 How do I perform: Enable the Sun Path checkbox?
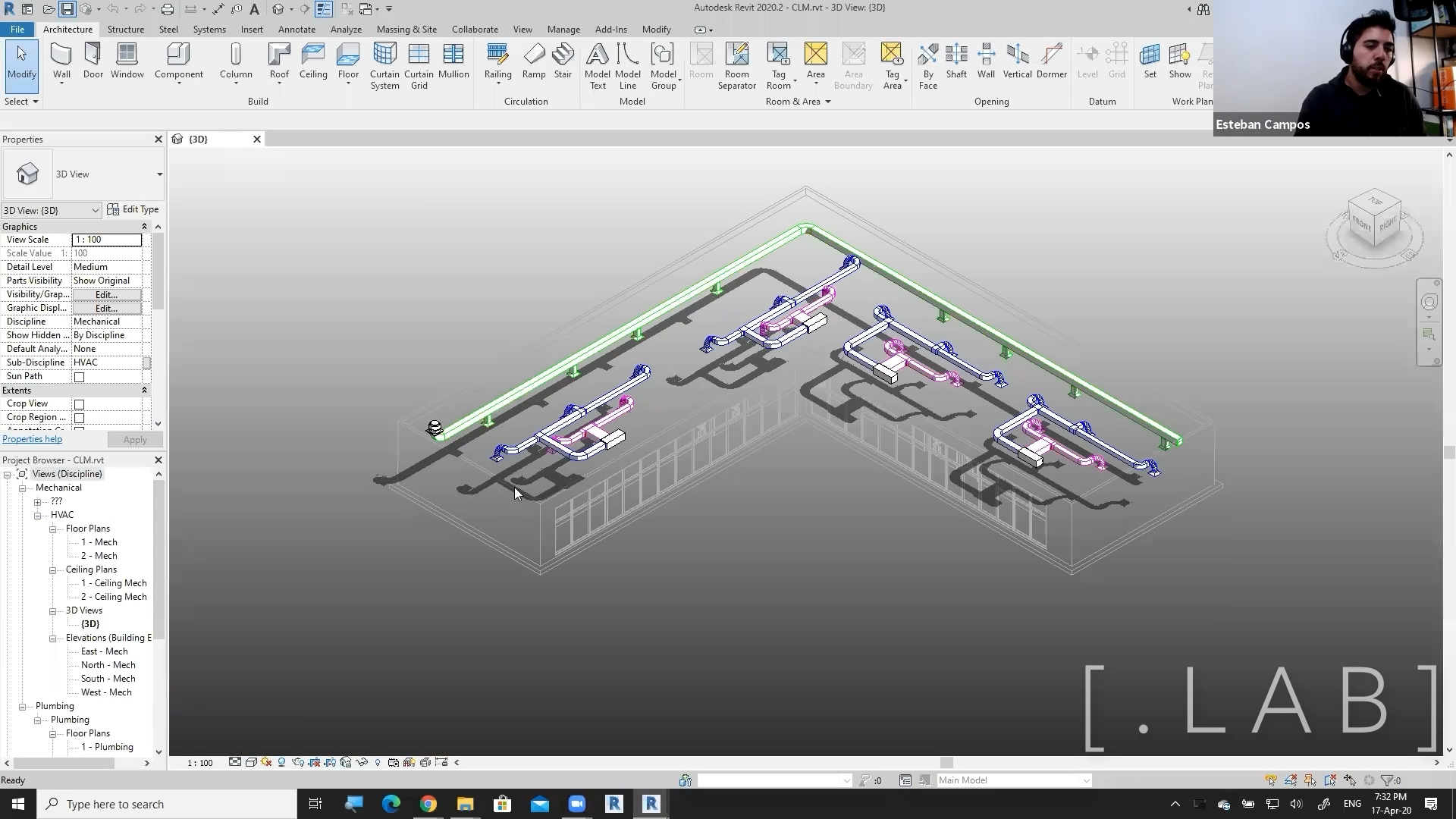tap(79, 377)
